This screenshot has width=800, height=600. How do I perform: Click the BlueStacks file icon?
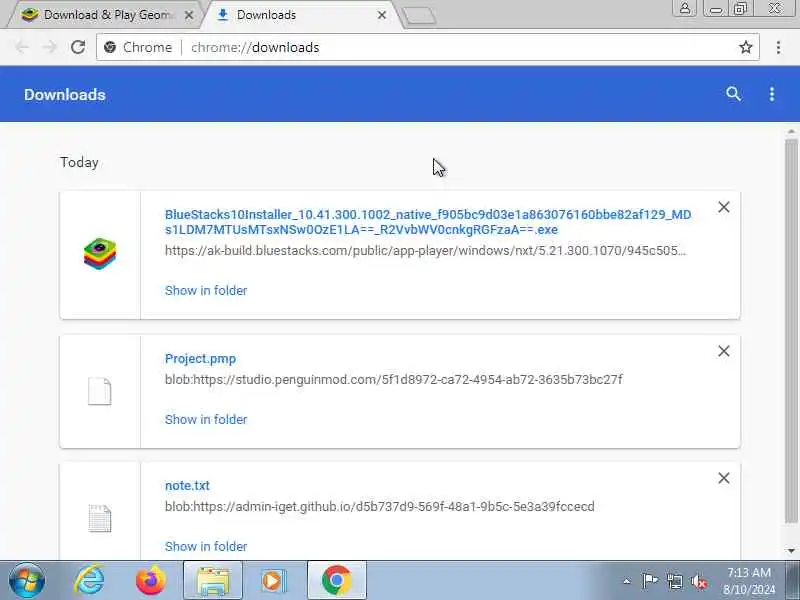pyautogui.click(x=100, y=254)
